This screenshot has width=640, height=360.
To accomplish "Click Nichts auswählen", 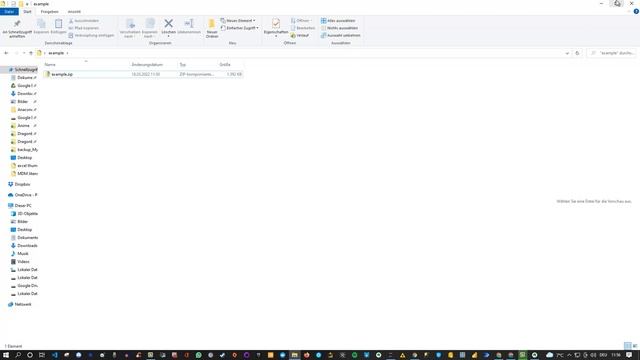I will pyautogui.click(x=340, y=28).
